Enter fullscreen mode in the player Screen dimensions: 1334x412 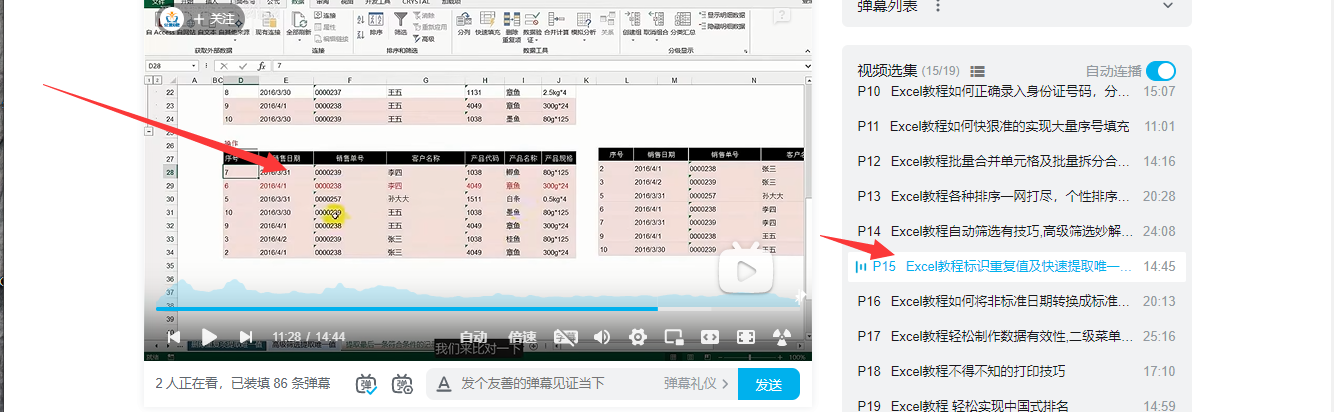click(x=746, y=337)
